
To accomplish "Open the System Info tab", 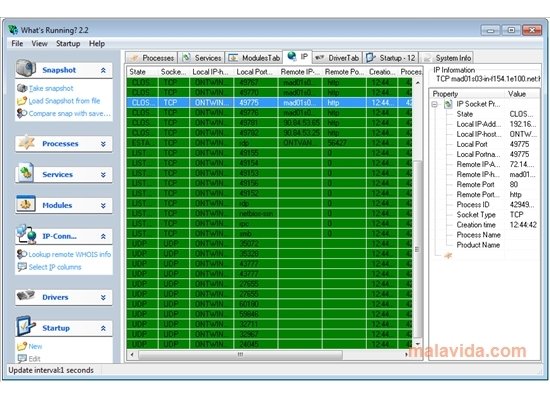I will (447, 58).
